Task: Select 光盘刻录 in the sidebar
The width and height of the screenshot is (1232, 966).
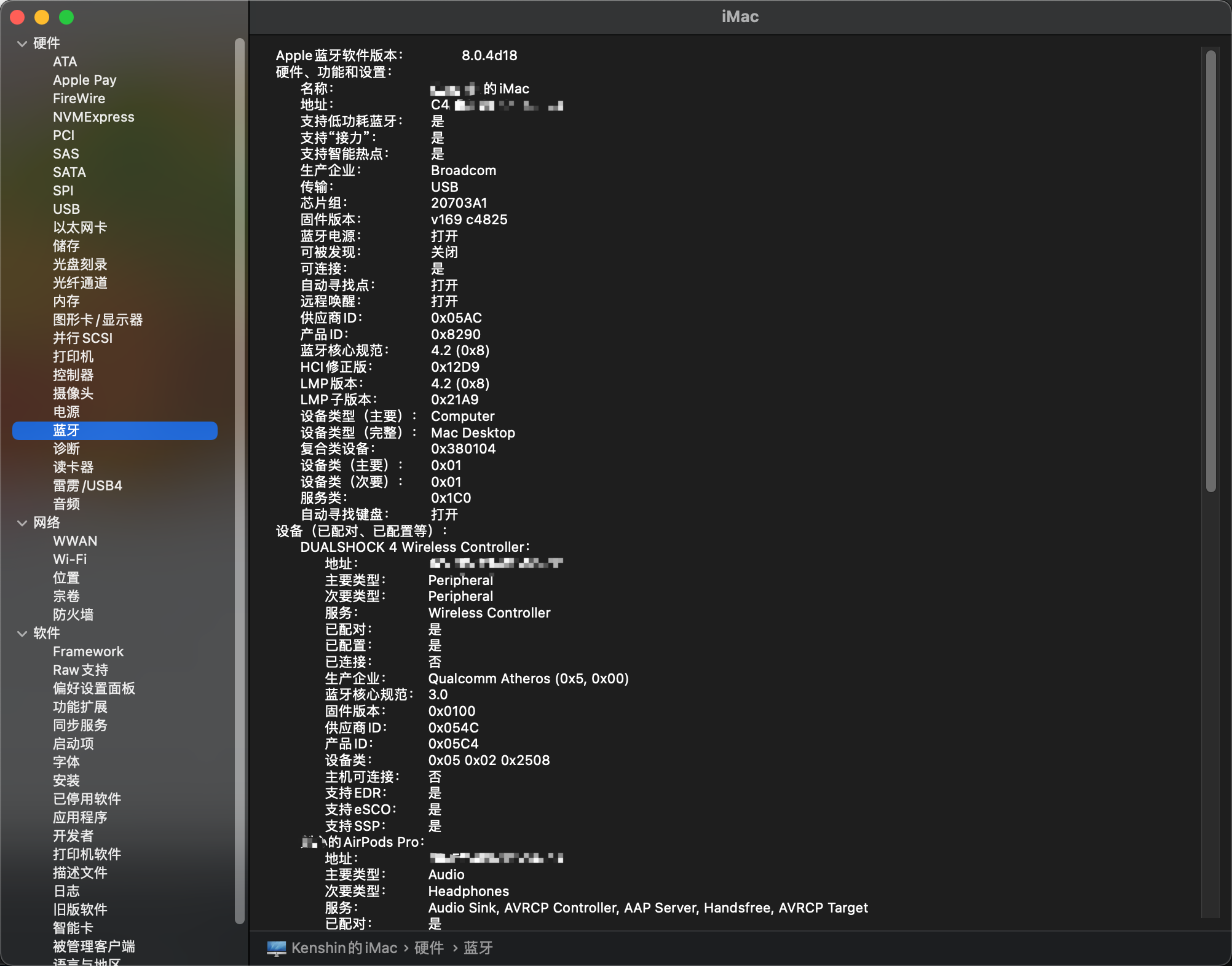Action: [80, 264]
